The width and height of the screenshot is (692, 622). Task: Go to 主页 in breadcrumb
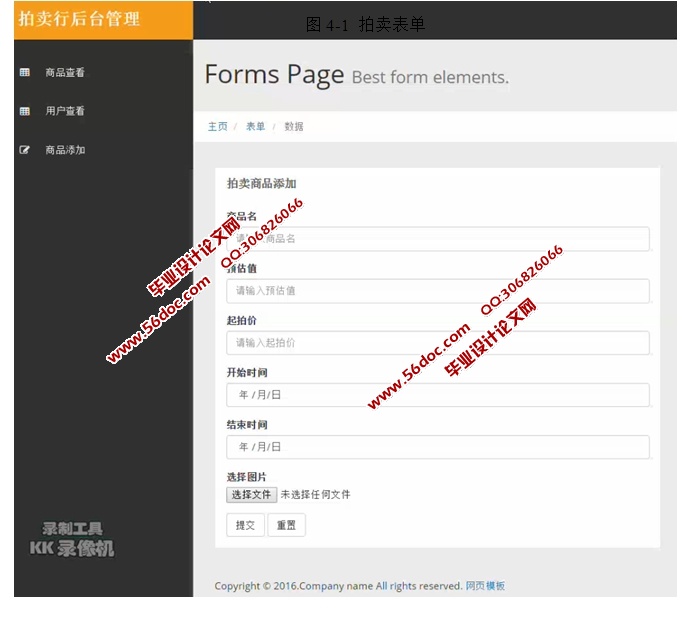click(x=218, y=127)
